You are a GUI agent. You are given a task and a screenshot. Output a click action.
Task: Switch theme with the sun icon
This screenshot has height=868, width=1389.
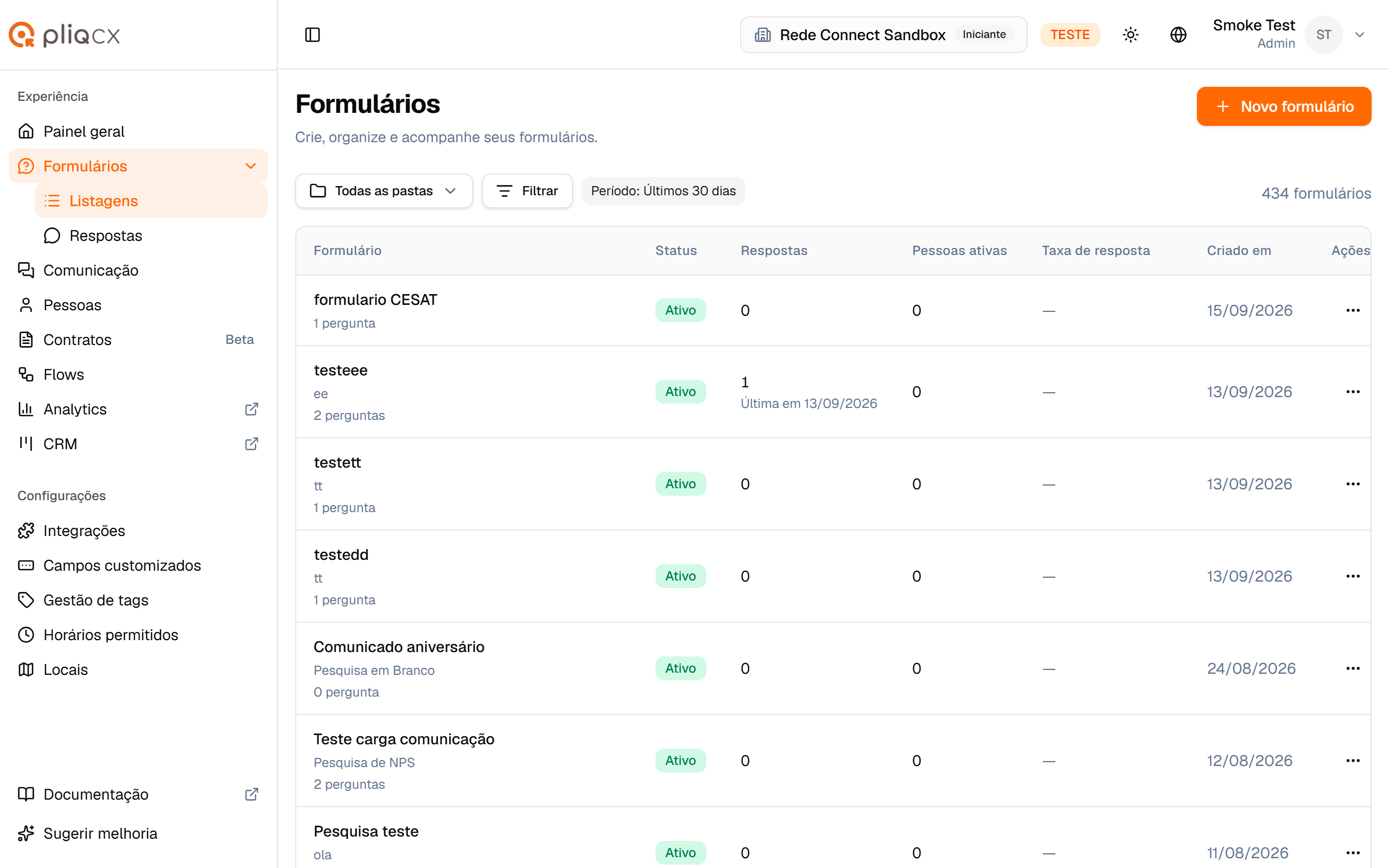(1130, 34)
